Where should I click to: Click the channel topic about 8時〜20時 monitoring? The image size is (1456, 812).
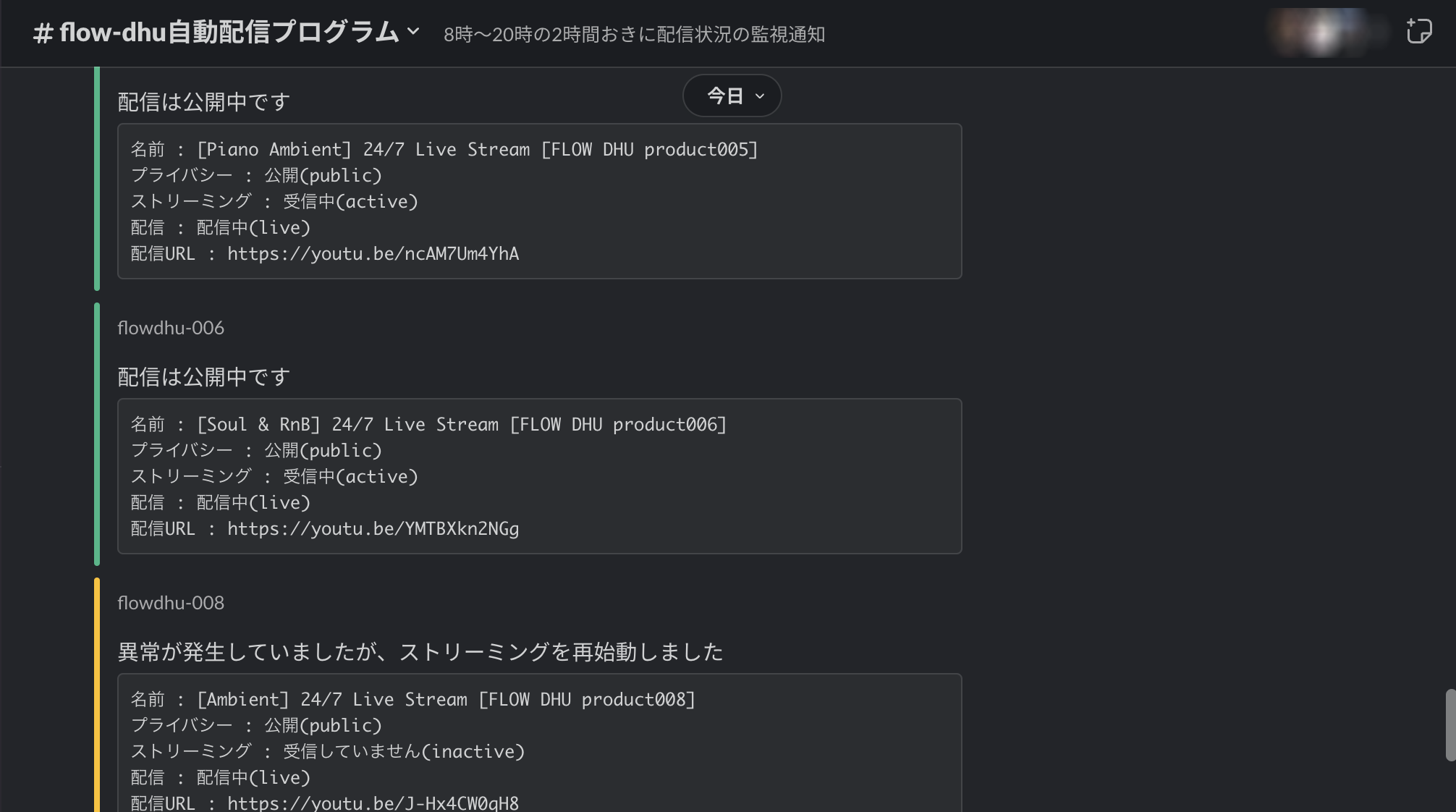pyautogui.click(x=634, y=34)
